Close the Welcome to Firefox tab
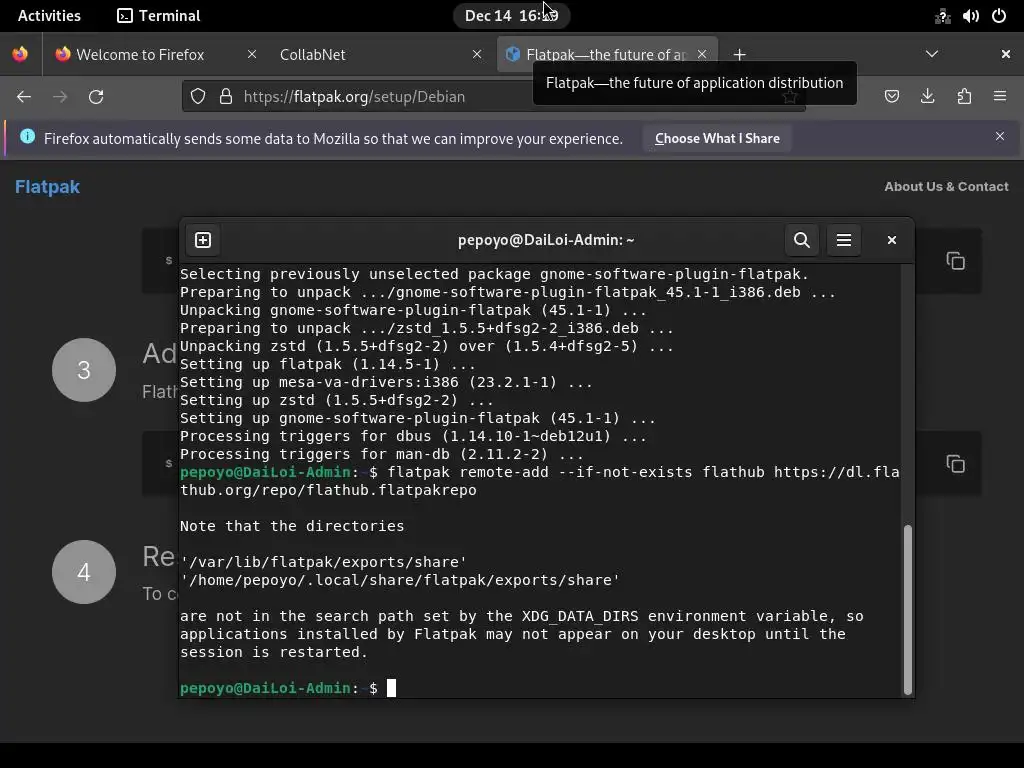The image size is (1024, 768). 251,54
